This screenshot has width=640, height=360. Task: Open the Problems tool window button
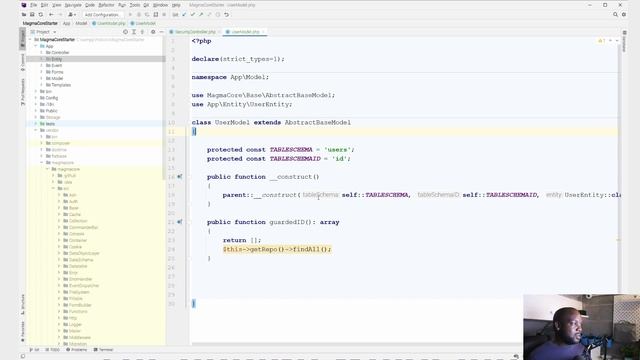(x=77, y=350)
